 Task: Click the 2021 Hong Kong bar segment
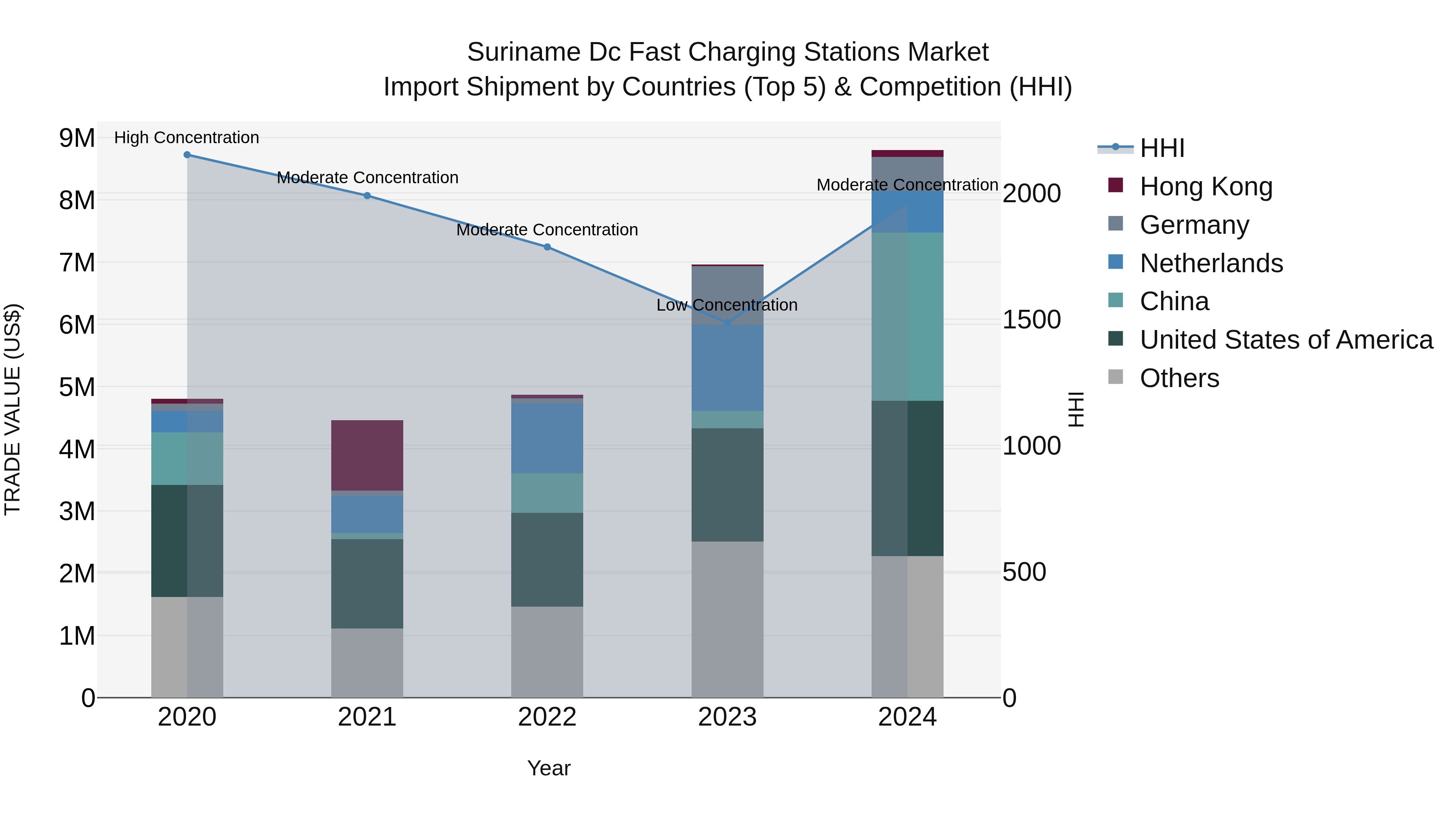point(367,455)
